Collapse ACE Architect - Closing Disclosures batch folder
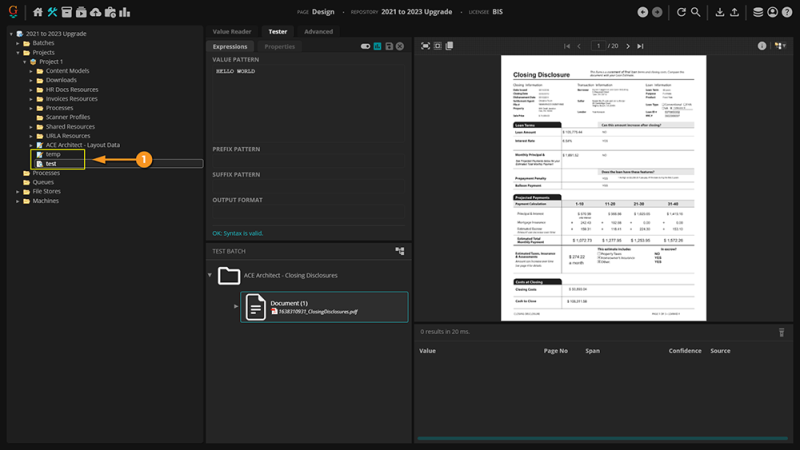 click(210, 275)
